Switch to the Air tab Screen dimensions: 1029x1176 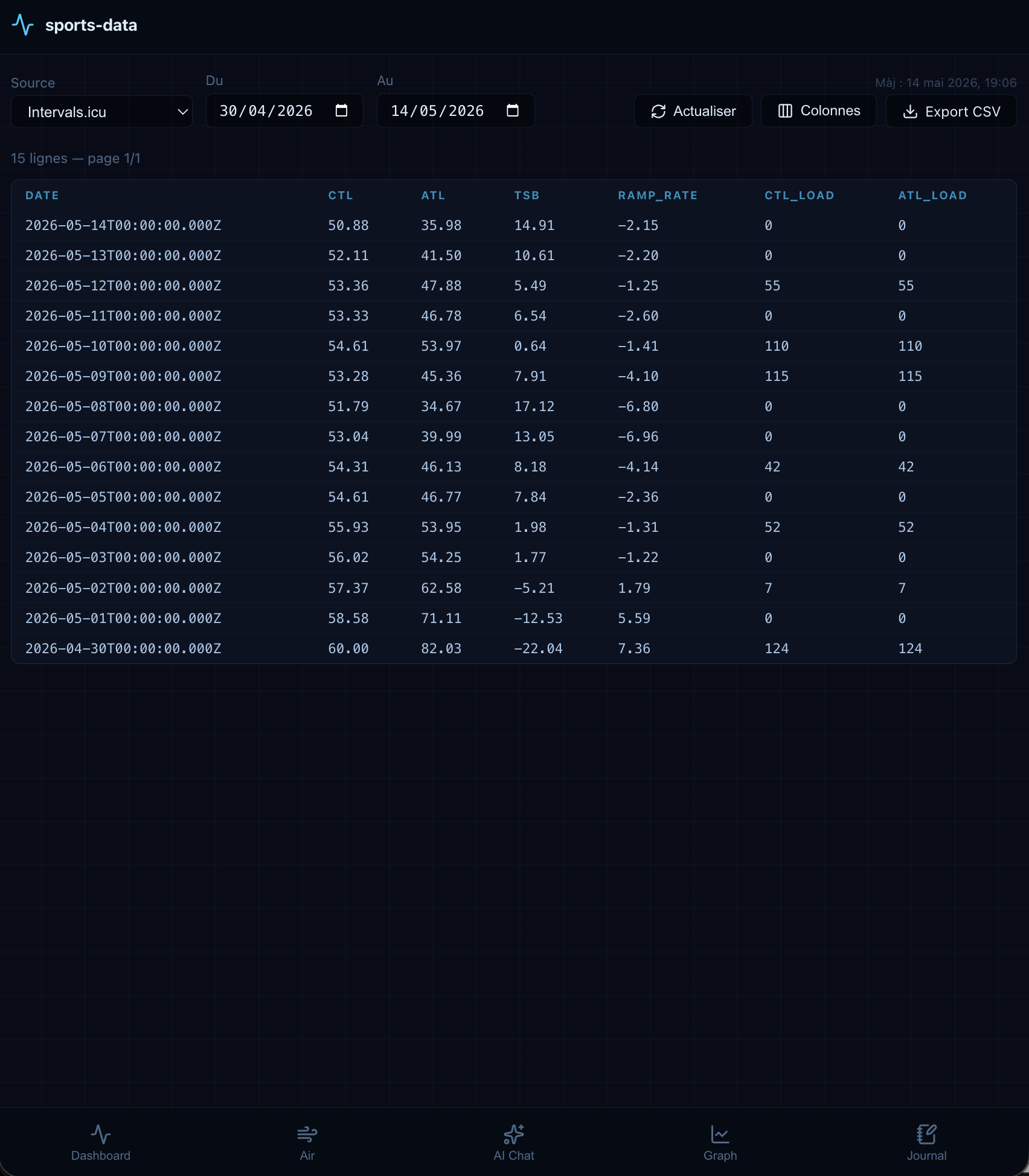point(307,1142)
